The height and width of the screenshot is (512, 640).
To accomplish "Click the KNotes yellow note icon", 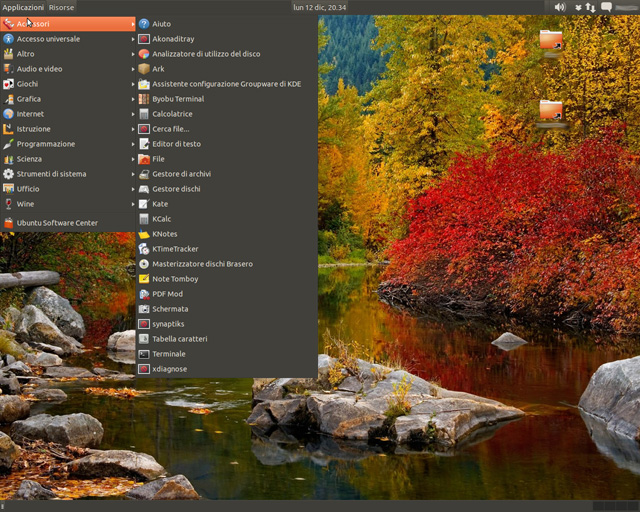I will [x=144, y=234].
